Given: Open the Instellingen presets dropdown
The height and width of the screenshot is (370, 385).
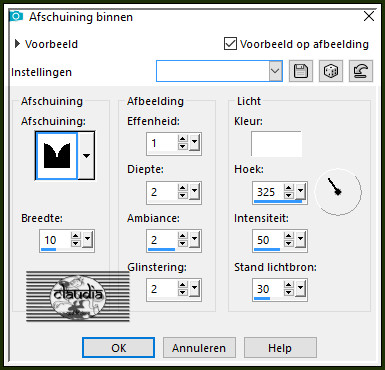Looking at the screenshot, I should (275, 71).
